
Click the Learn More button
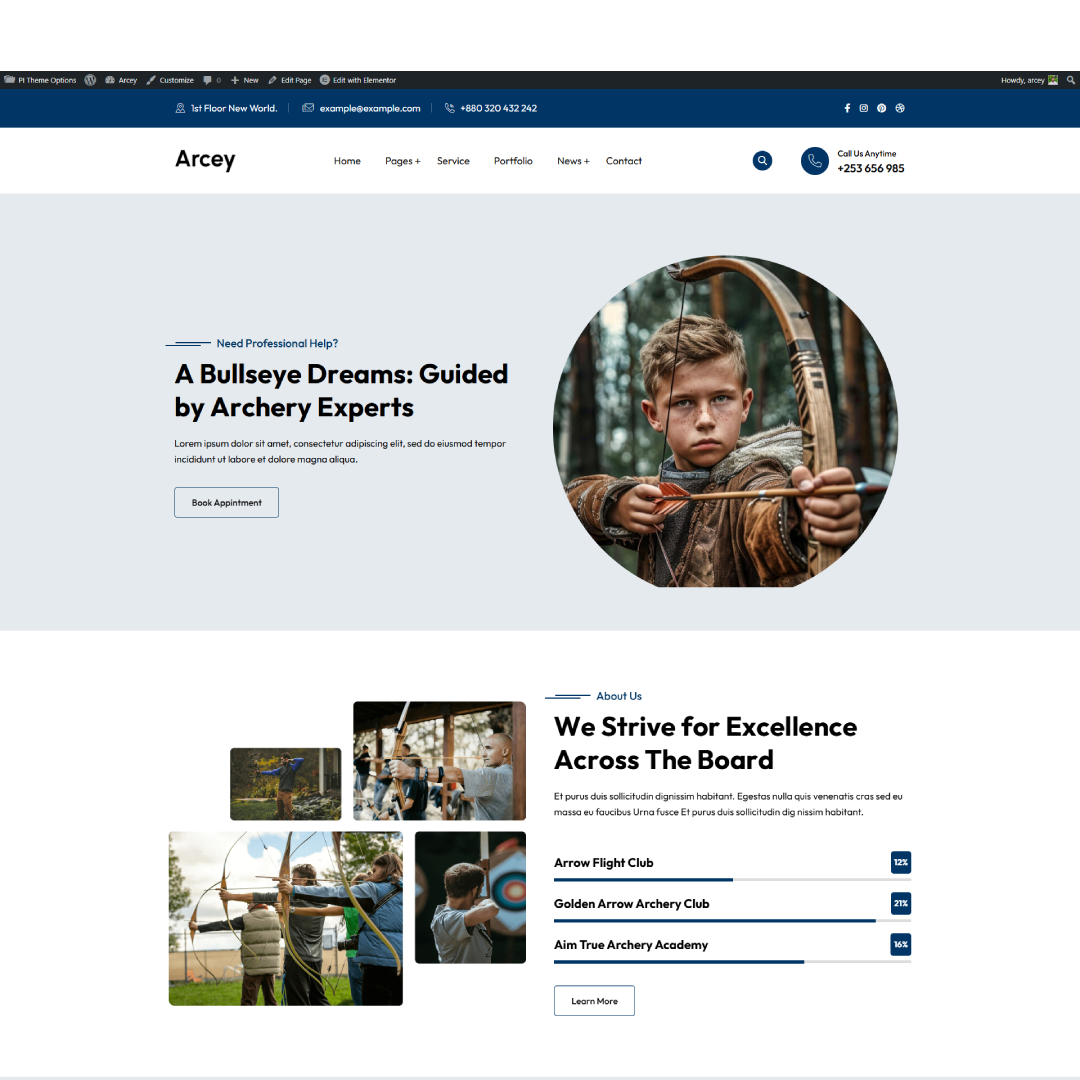594,1001
